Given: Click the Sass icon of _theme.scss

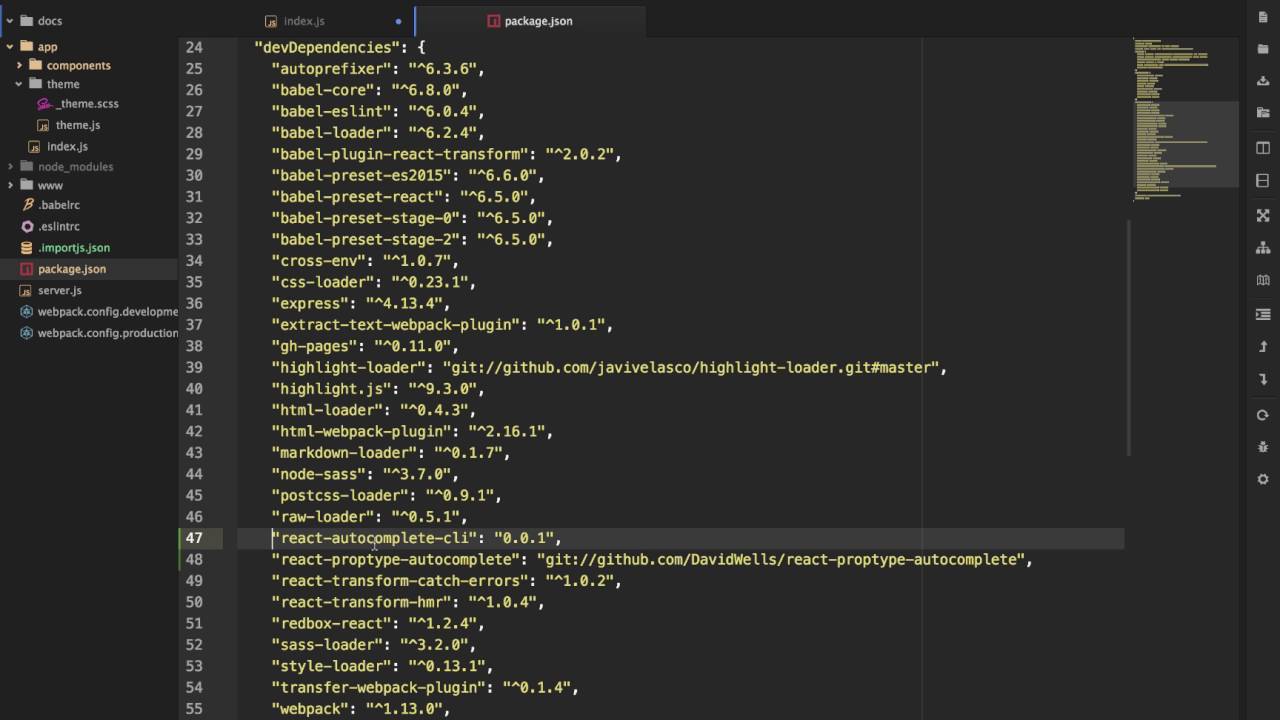Looking at the screenshot, I should click(44, 104).
